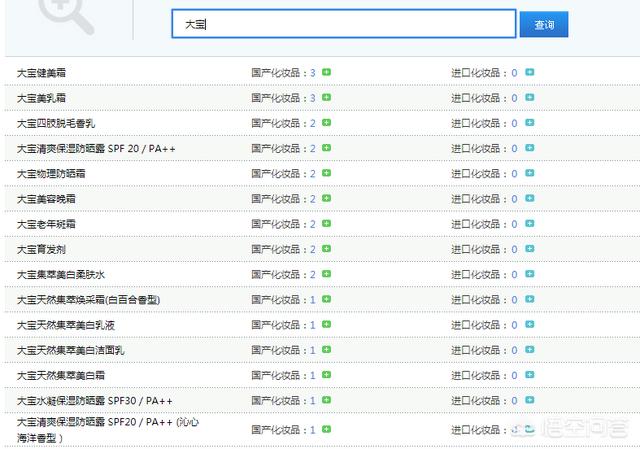Click domestic count 3 for 大宝美乳霜

pos(313,98)
